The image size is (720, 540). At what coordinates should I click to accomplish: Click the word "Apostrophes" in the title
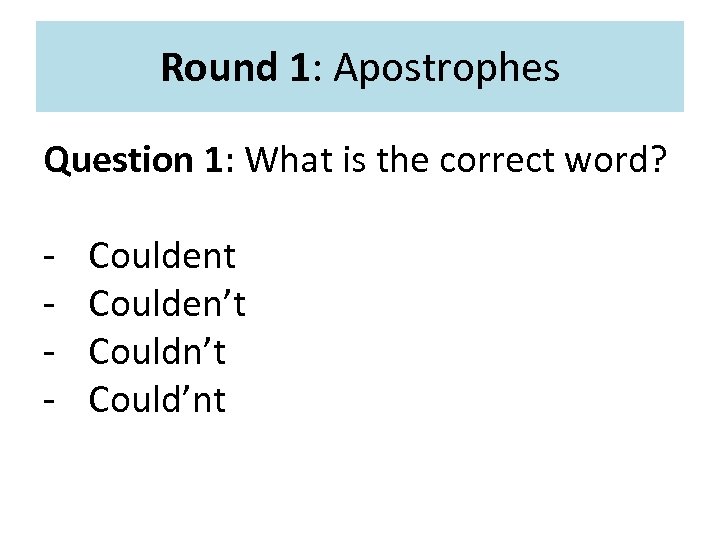tap(447, 68)
